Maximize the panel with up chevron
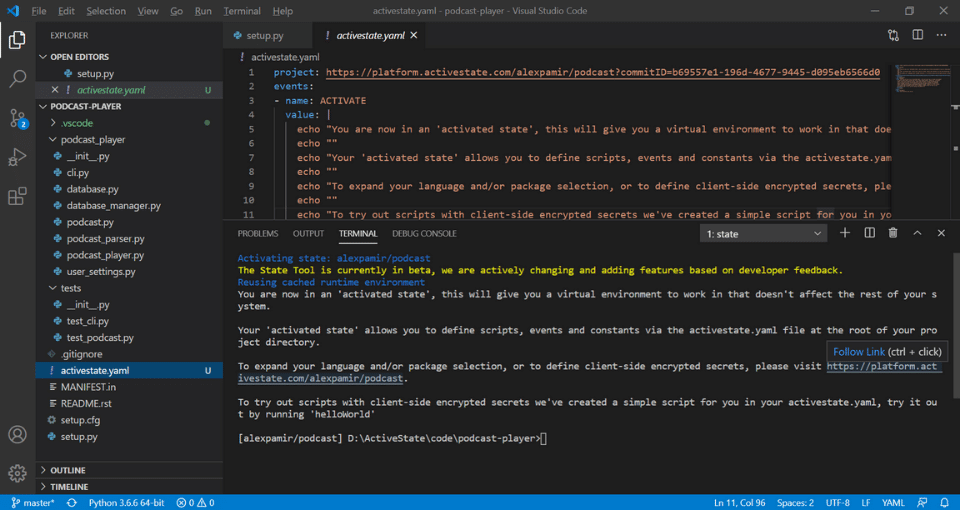This screenshot has height=510, width=960. (917, 233)
